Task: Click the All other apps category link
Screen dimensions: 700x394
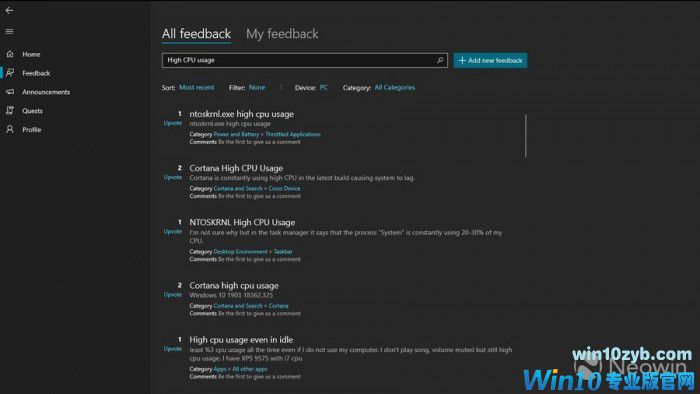Action: click(250, 369)
